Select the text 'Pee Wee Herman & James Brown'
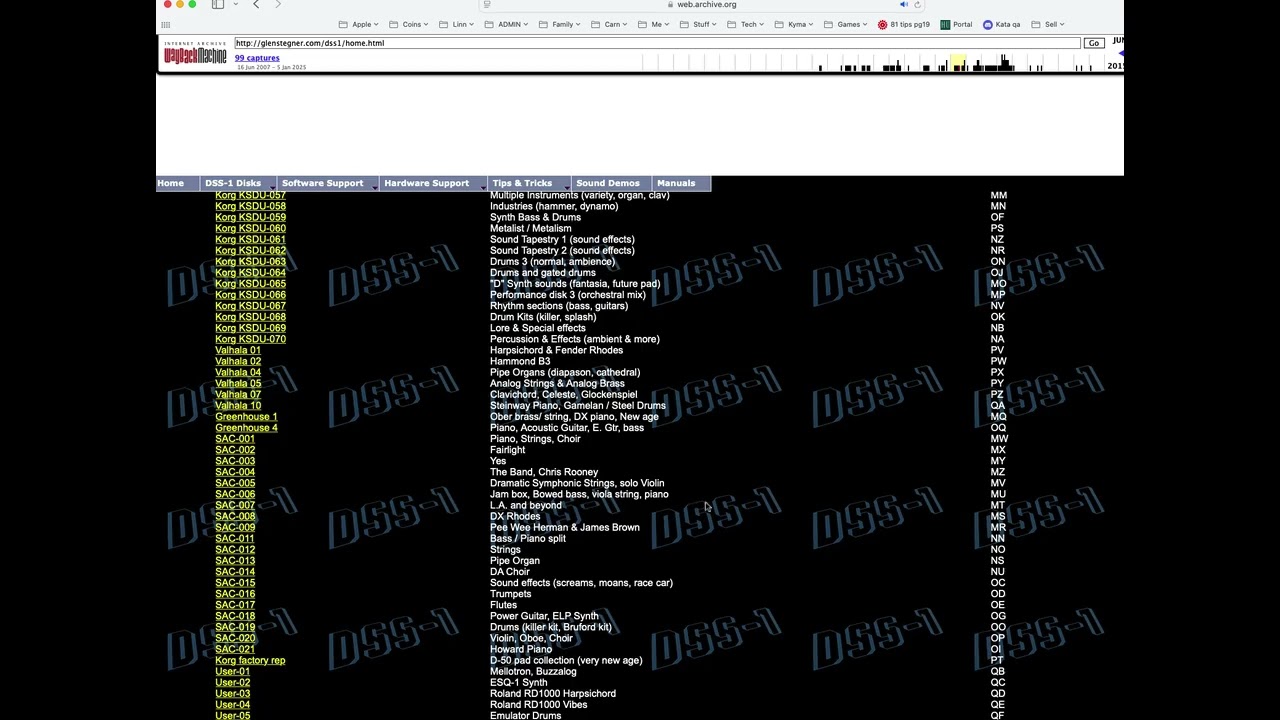 coord(565,527)
